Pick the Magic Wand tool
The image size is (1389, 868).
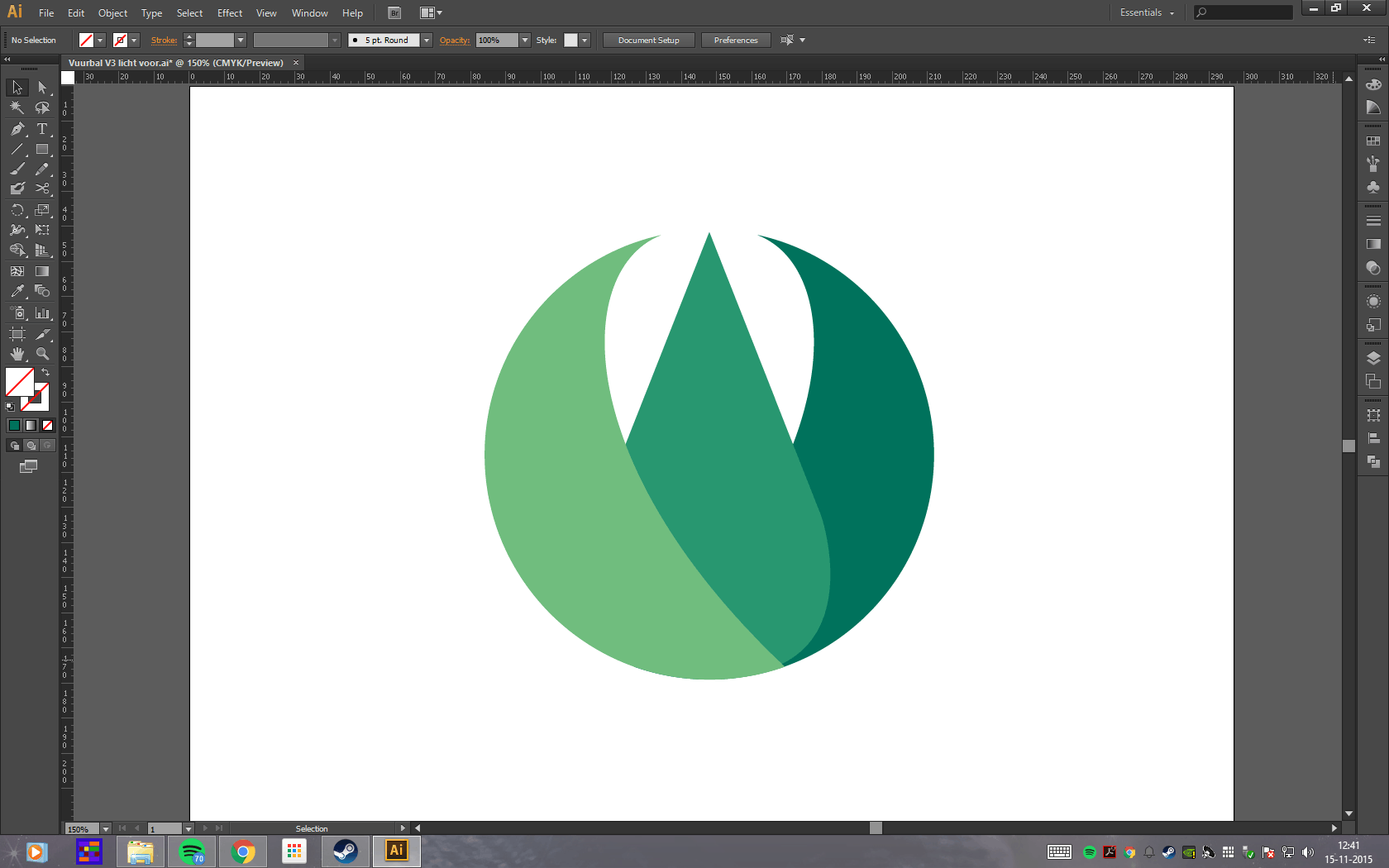click(17, 107)
